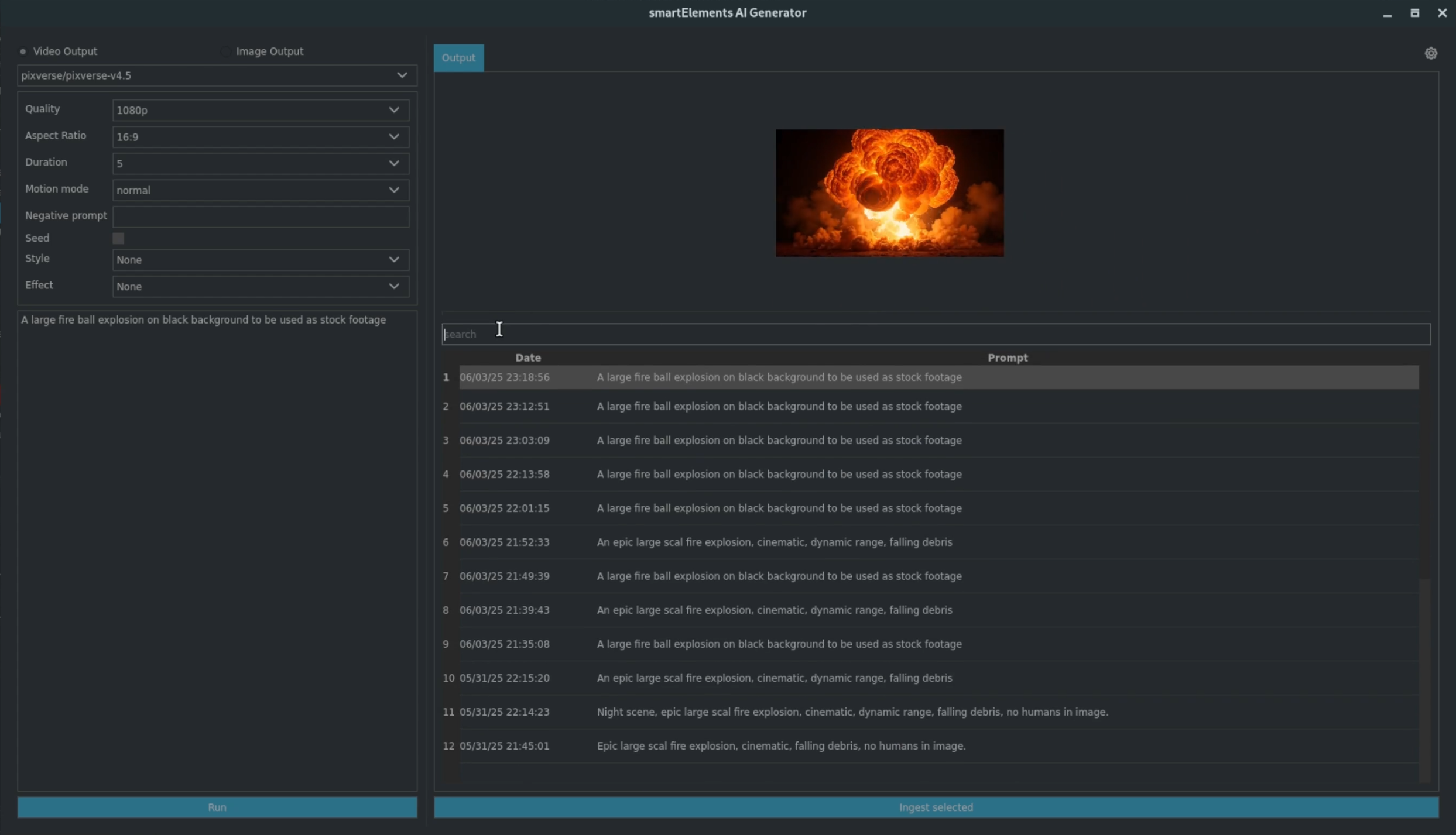Enable the Seed checkbox
This screenshot has width=1456, height=835.
[118, 238]
